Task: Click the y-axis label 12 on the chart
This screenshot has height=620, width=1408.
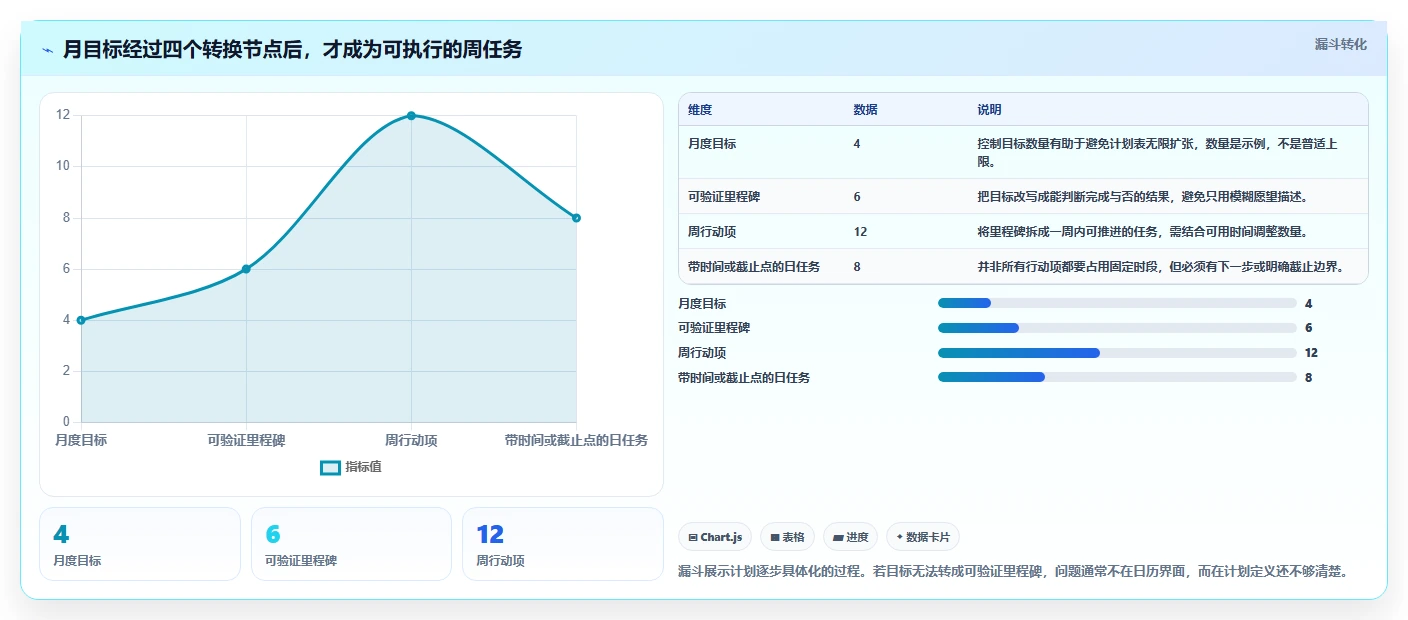Action: point(63,115)
